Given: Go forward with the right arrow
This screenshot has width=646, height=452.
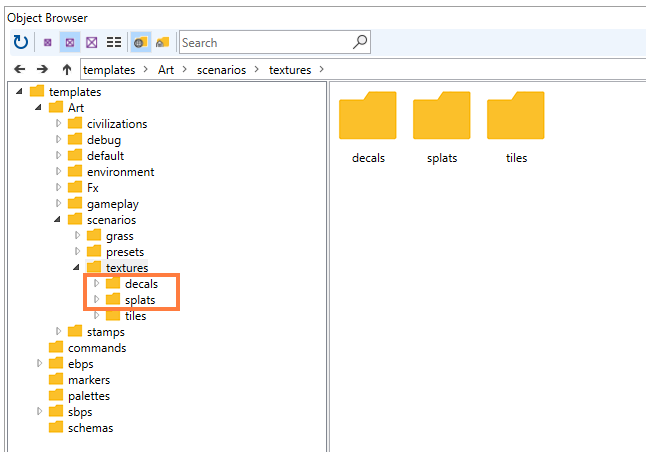Looking at the screenshot, I should click(x=42, y=69).
